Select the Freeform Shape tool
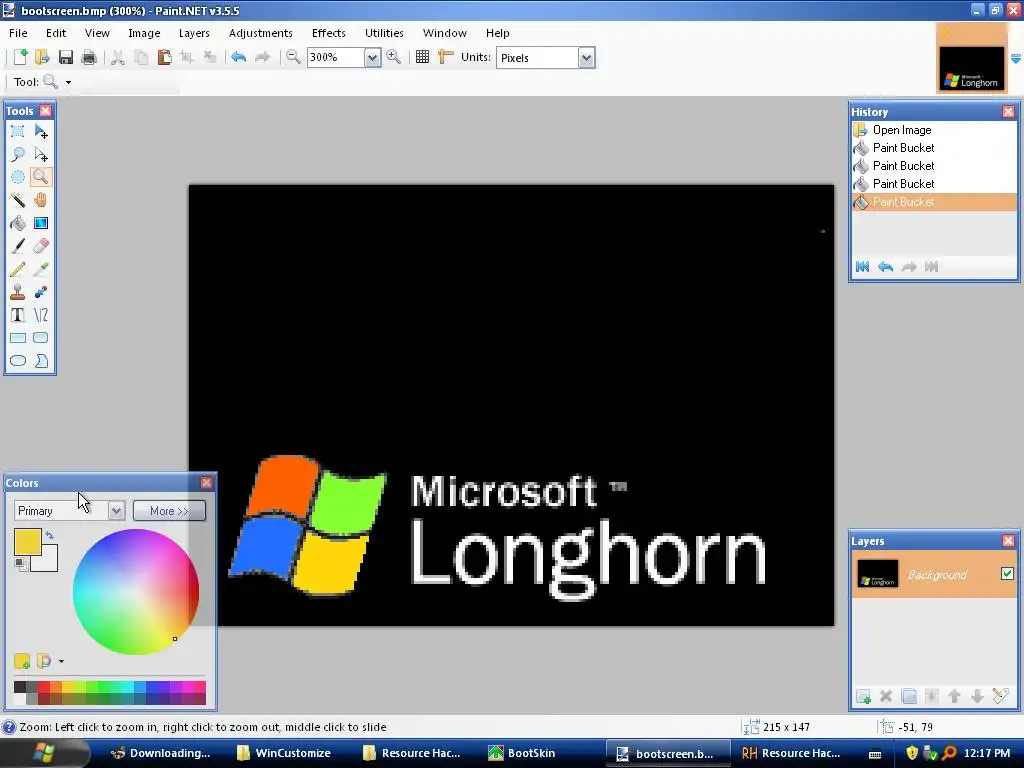 [x=40, y=360]
